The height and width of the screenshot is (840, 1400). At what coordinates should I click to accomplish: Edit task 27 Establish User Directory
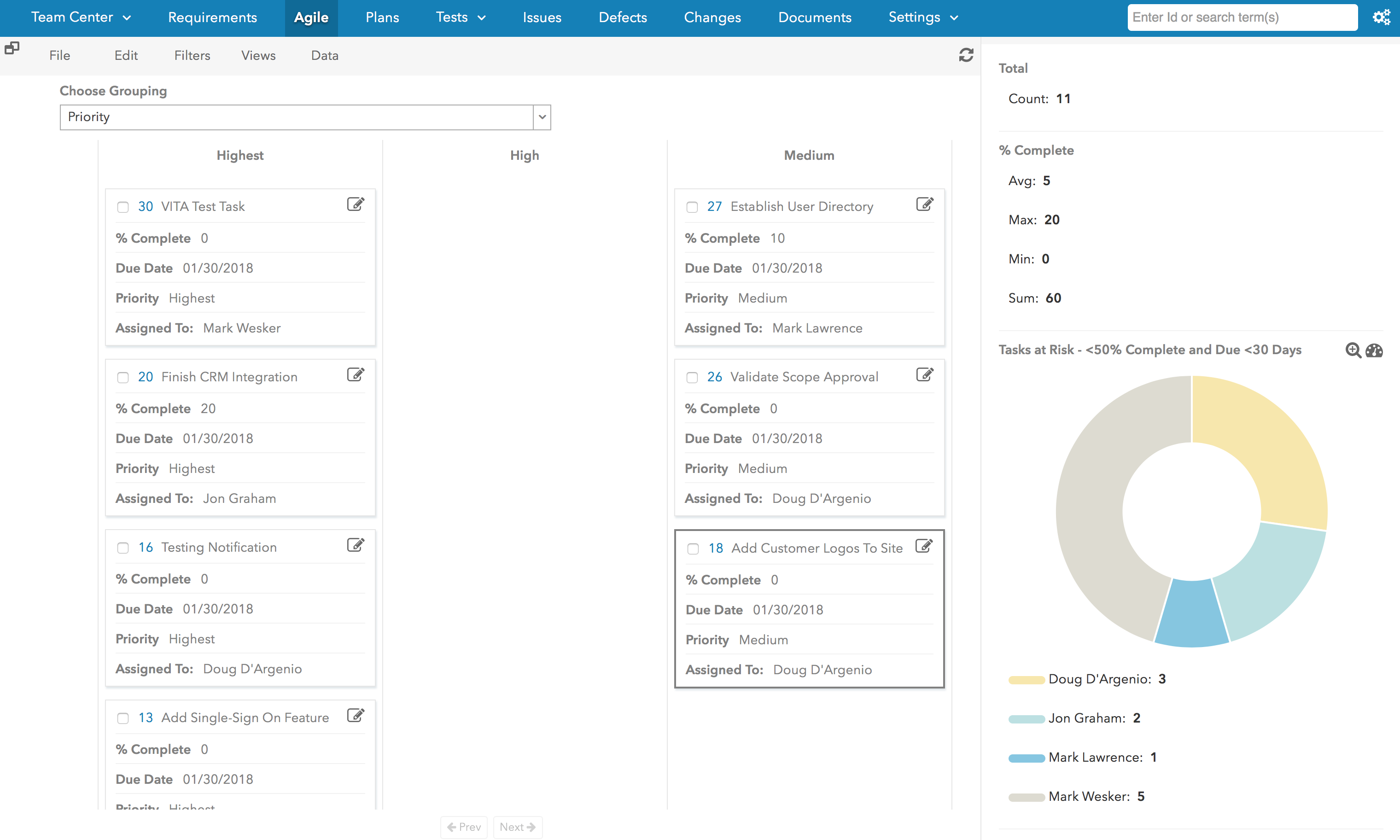pyautogui.click(x=925, y=204)
